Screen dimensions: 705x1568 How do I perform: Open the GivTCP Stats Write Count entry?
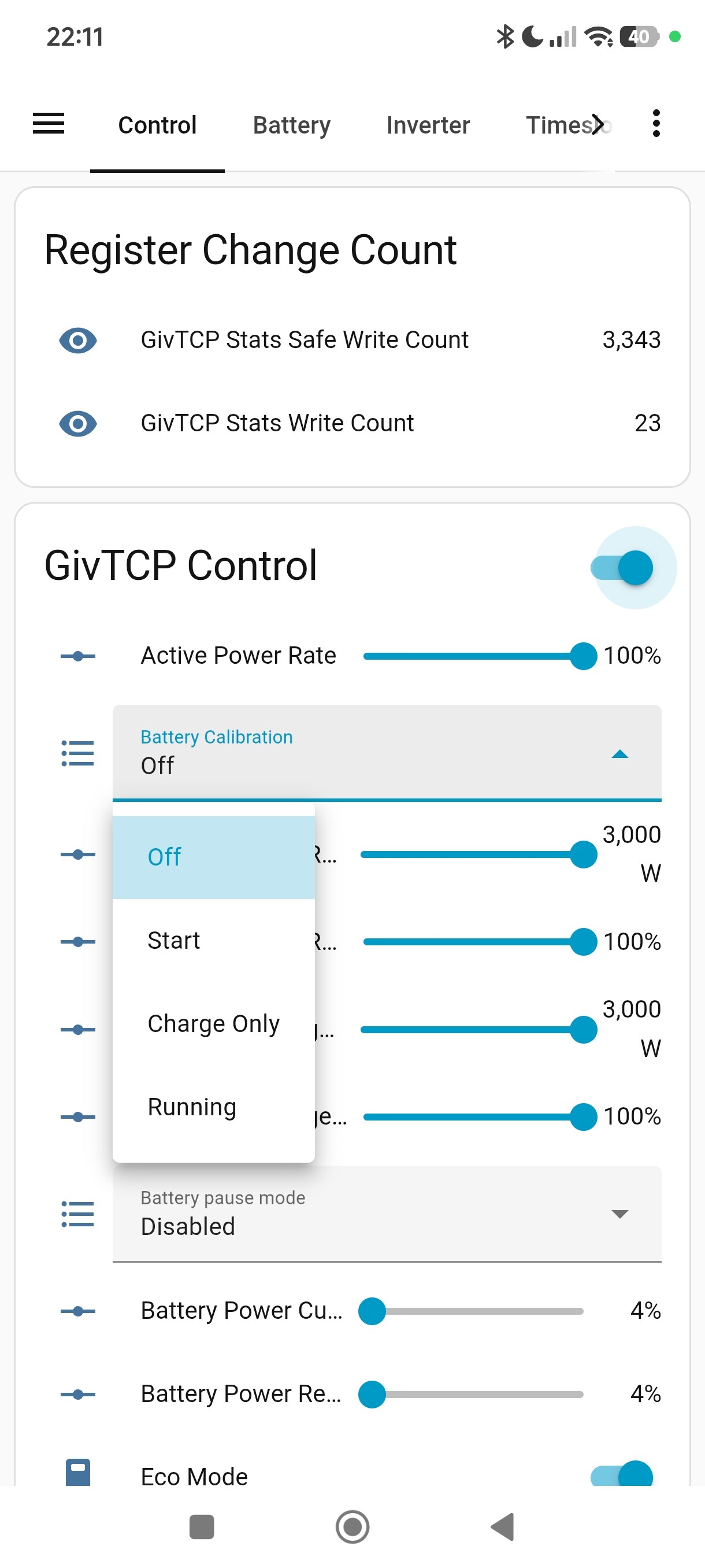coord(277,424)
